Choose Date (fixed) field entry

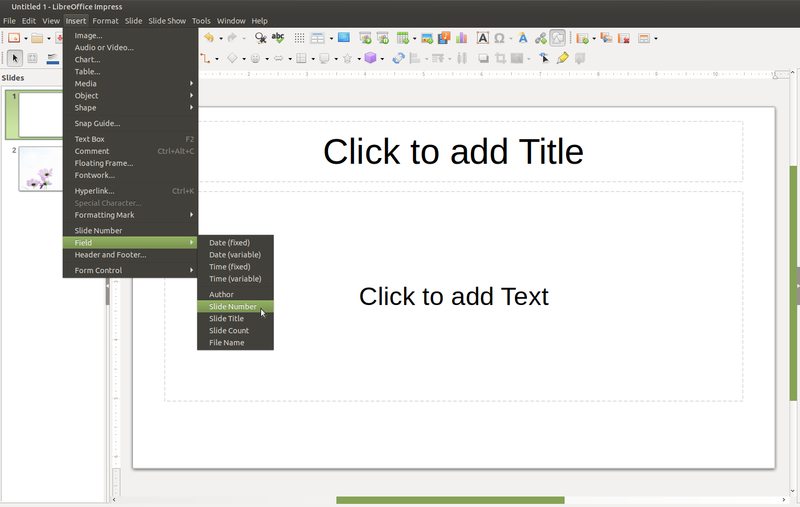[235, 243]
